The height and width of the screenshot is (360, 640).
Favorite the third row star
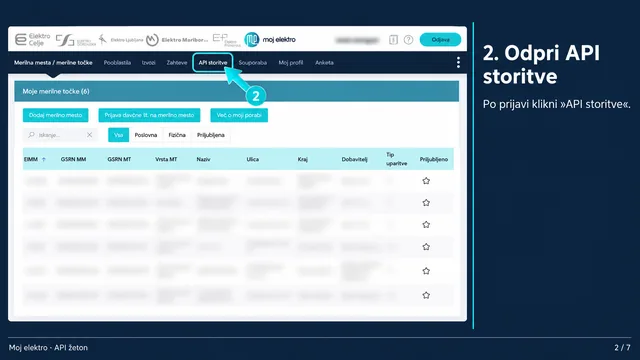click(426, 224)
